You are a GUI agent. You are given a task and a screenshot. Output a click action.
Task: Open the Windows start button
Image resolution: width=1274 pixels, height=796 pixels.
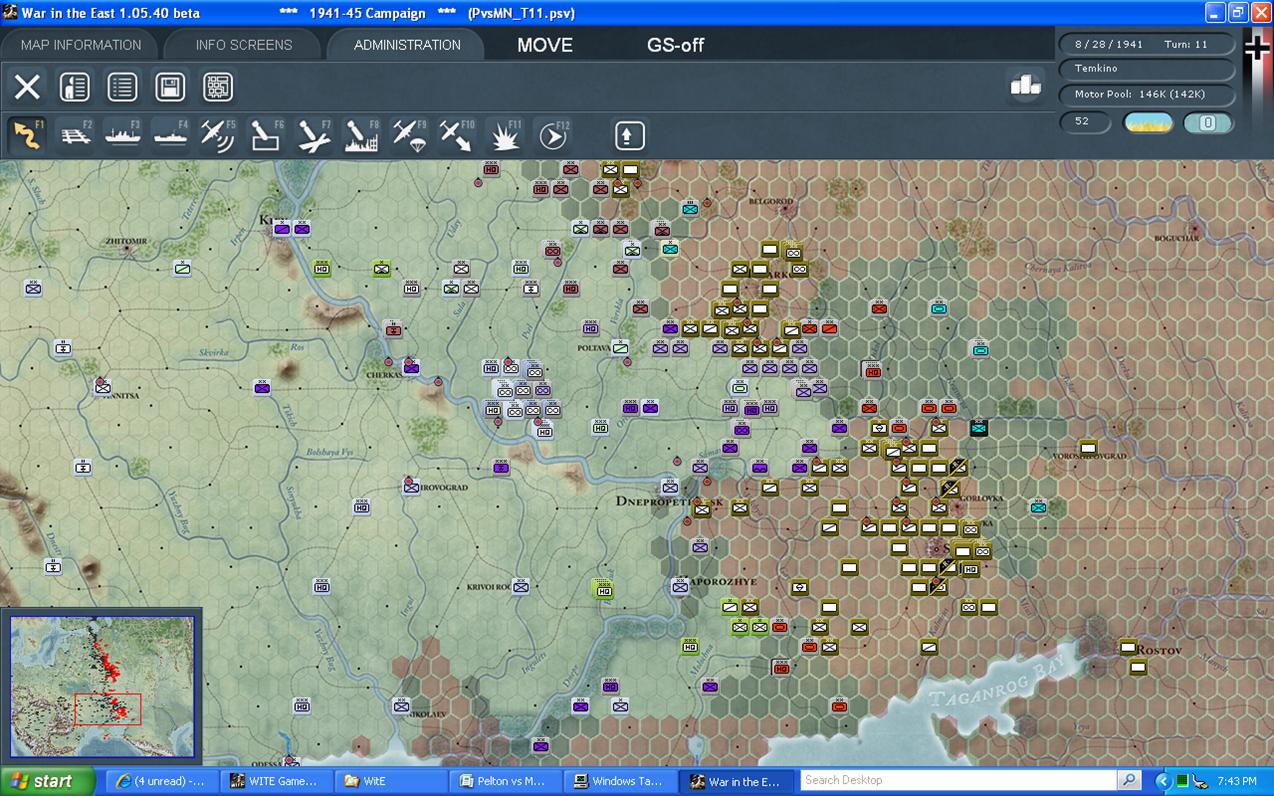coord(48,781)
